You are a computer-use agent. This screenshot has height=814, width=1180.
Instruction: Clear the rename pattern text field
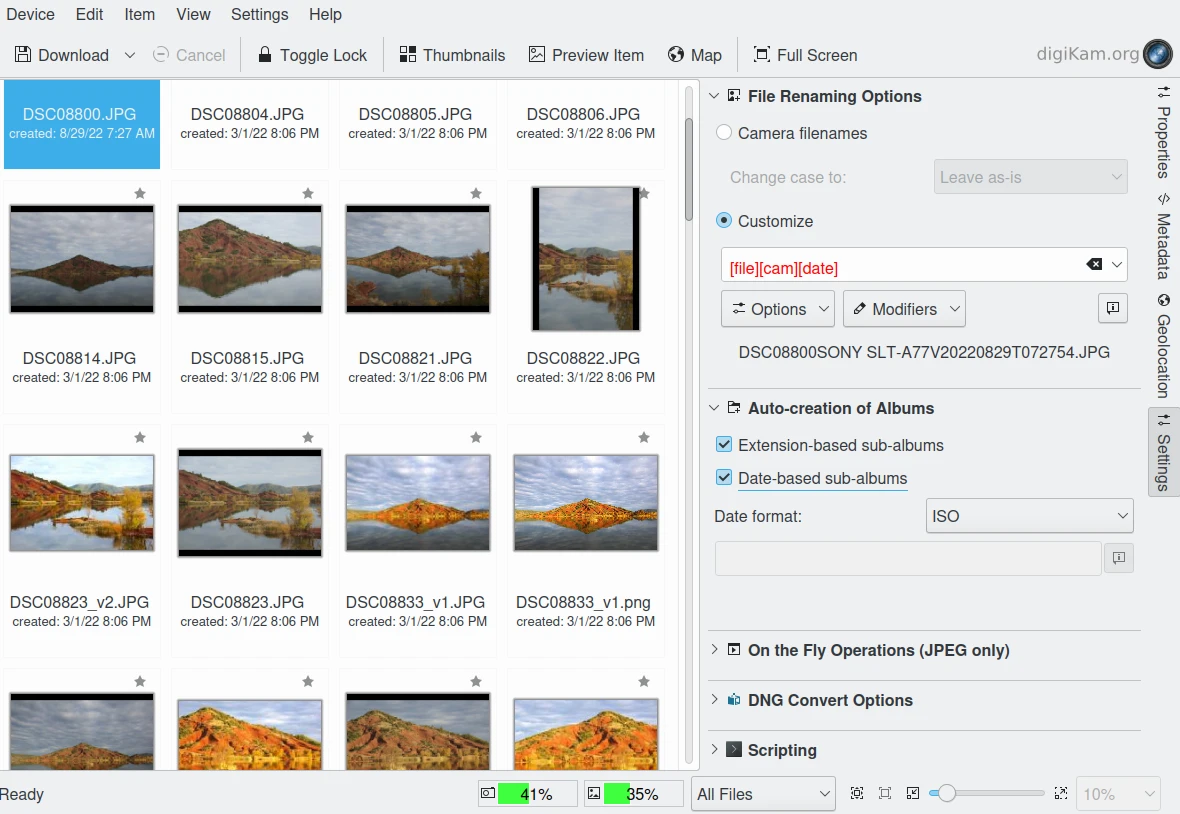click(x=1094, y=265)
